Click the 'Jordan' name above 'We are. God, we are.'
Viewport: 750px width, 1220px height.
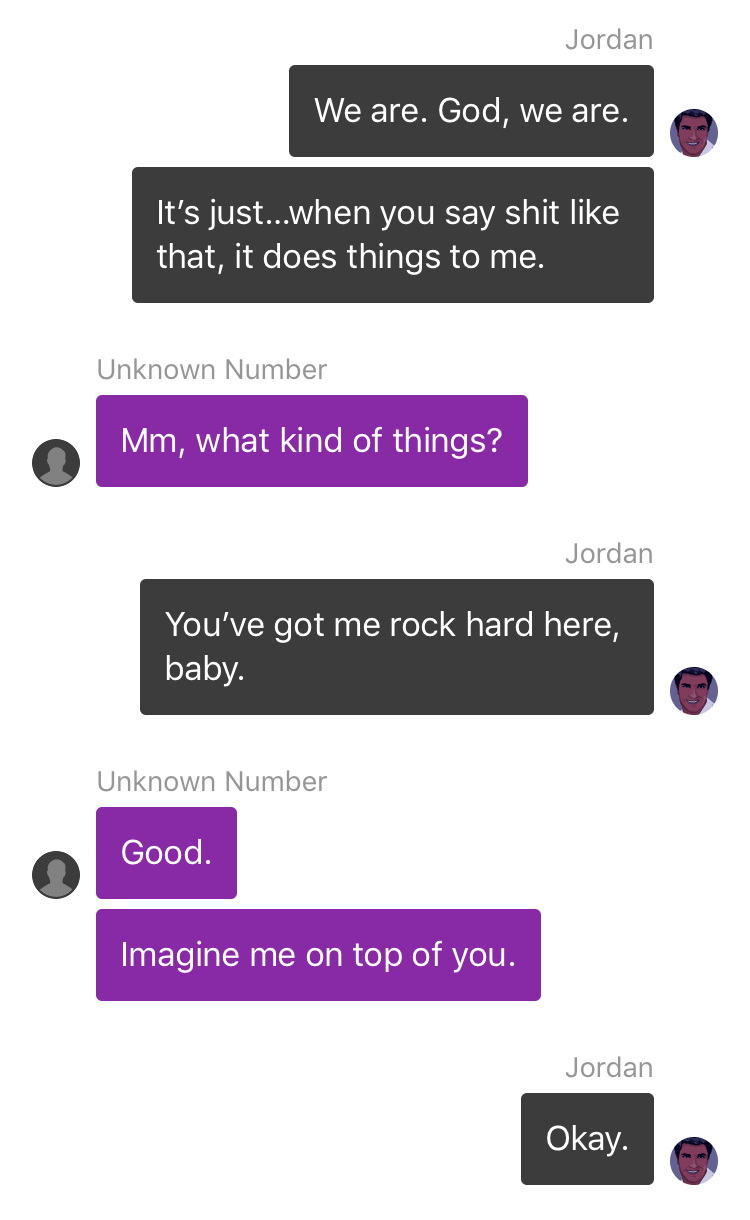pyautogui.click(x=609, y=40)
